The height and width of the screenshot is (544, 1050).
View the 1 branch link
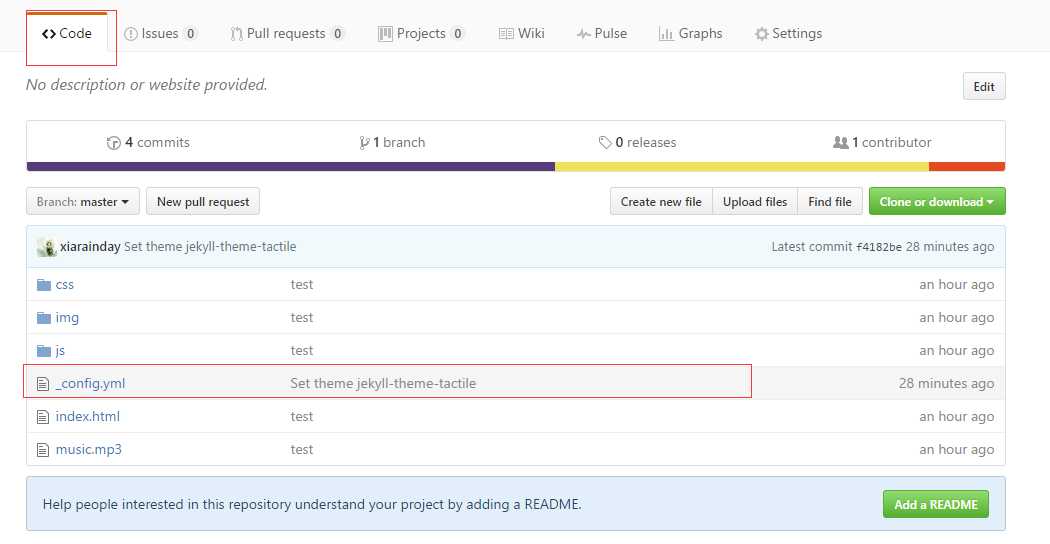pyautogui.click(x=392, y=142)
